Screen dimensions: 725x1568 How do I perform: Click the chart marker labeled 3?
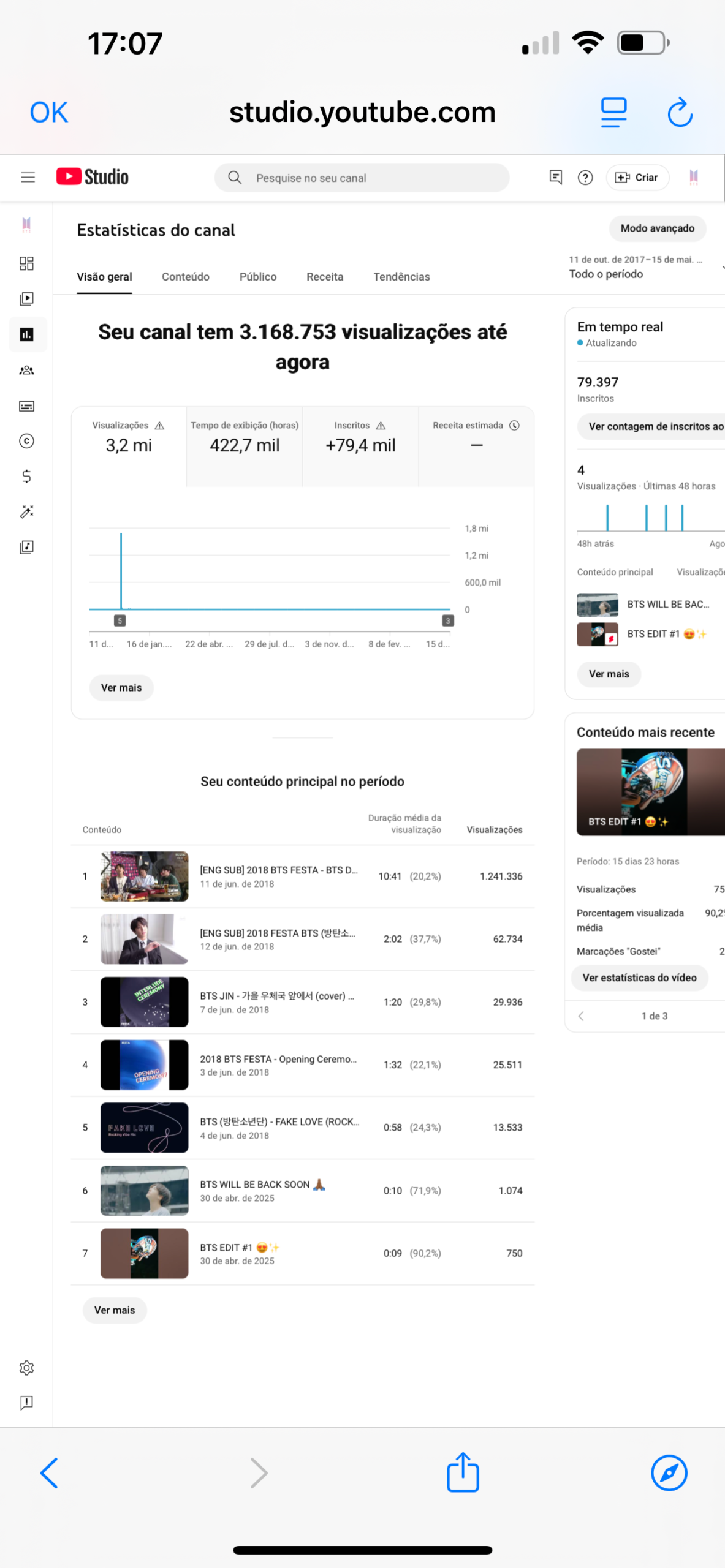[448, 620]
